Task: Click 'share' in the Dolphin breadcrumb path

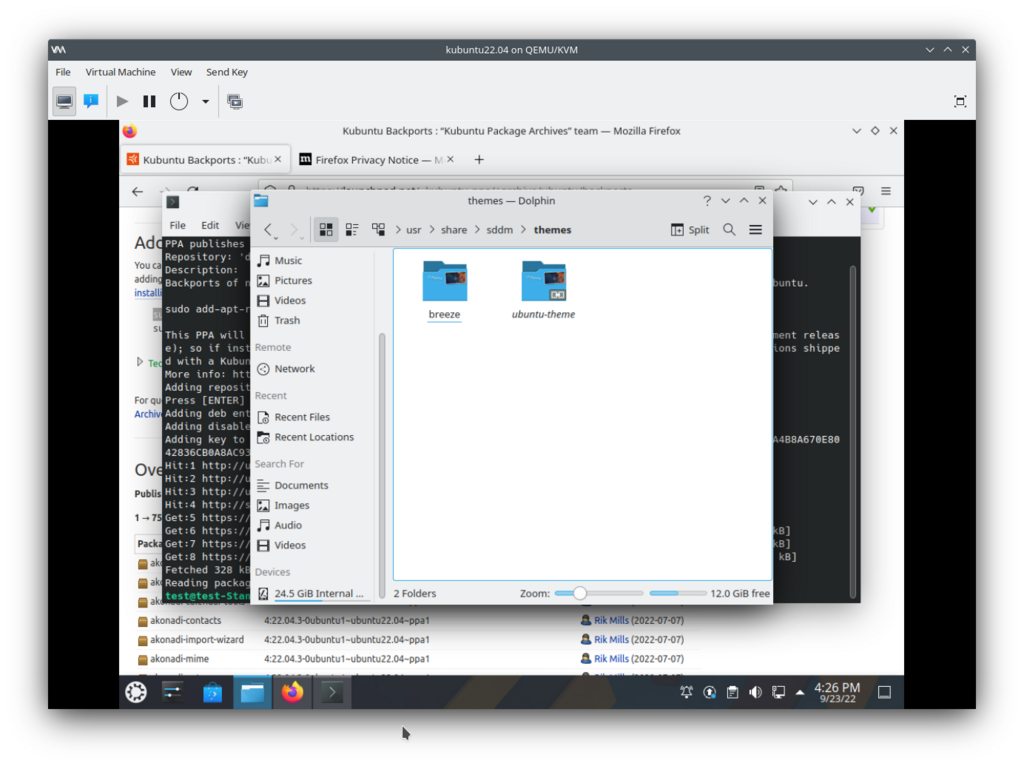Action: point(454,230)
